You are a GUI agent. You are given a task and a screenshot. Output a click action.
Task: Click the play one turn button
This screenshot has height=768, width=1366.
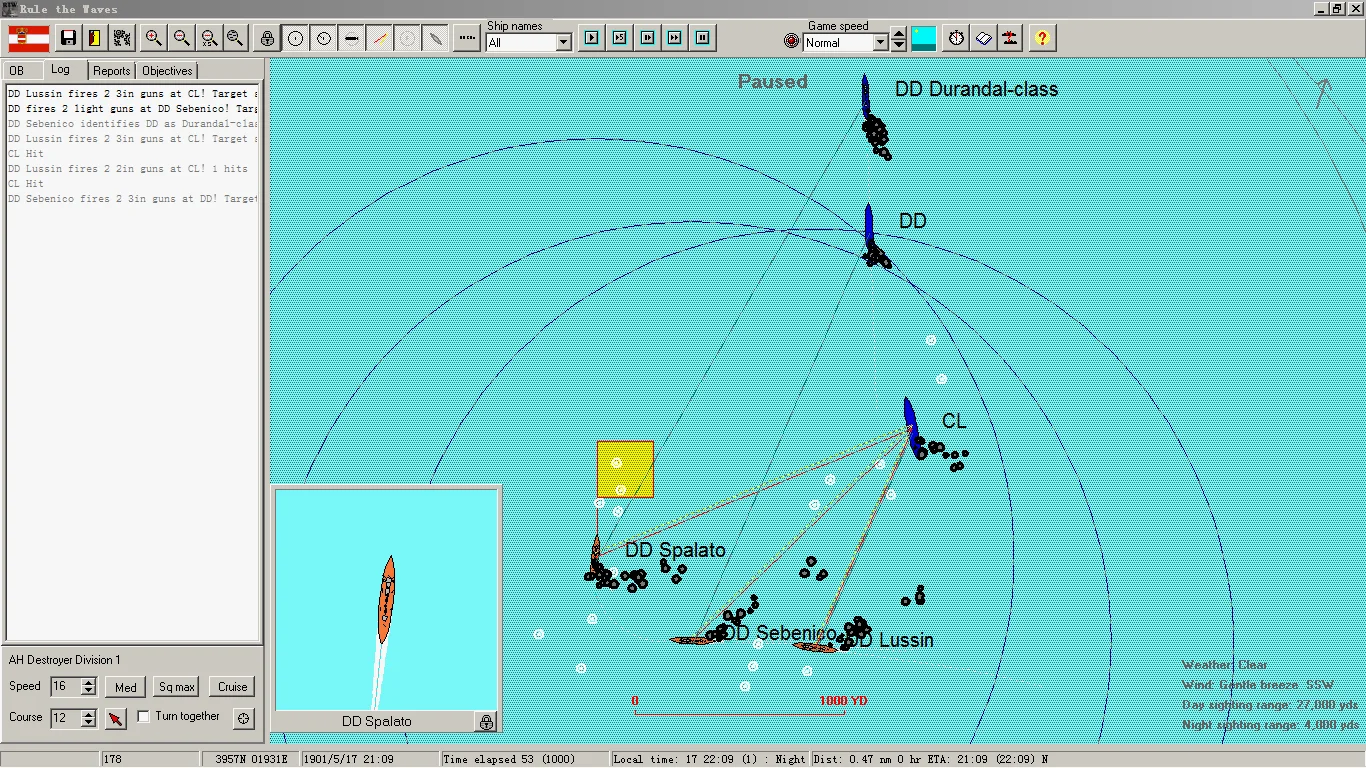point(592,38)
